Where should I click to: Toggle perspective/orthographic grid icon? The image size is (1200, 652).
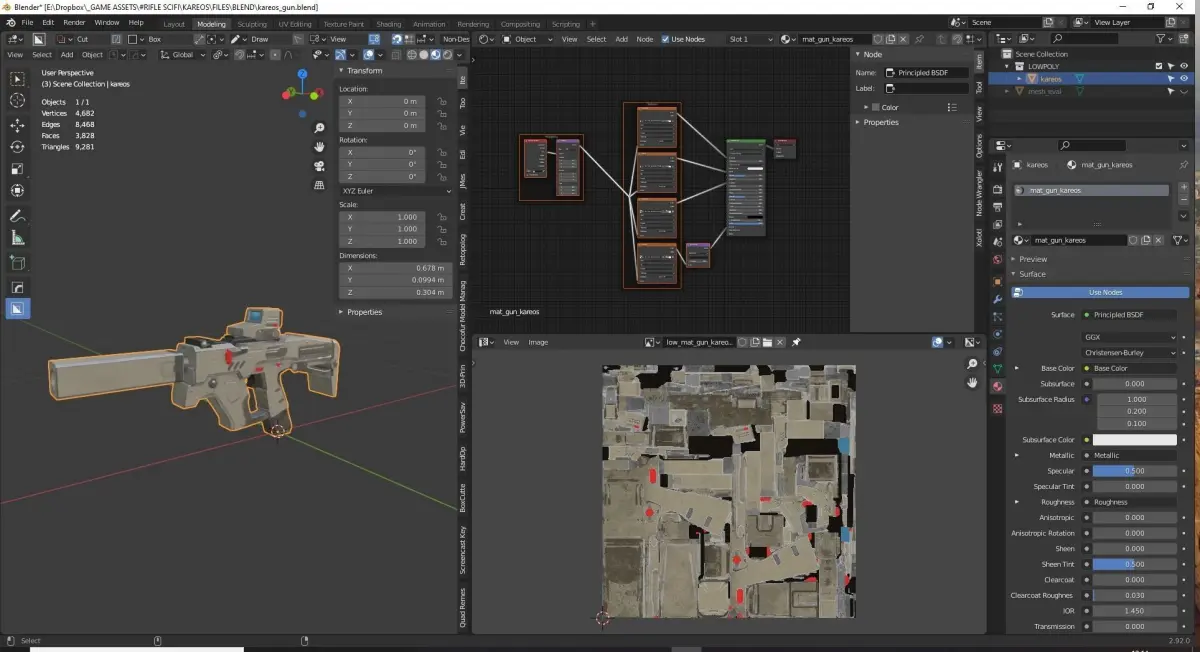click(319, 184)
